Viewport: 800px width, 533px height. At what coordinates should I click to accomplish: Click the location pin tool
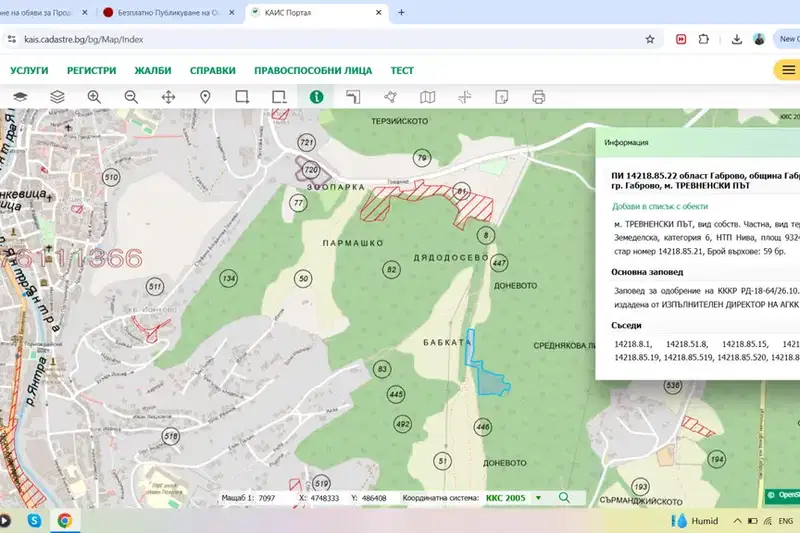[x=205, y=97]
